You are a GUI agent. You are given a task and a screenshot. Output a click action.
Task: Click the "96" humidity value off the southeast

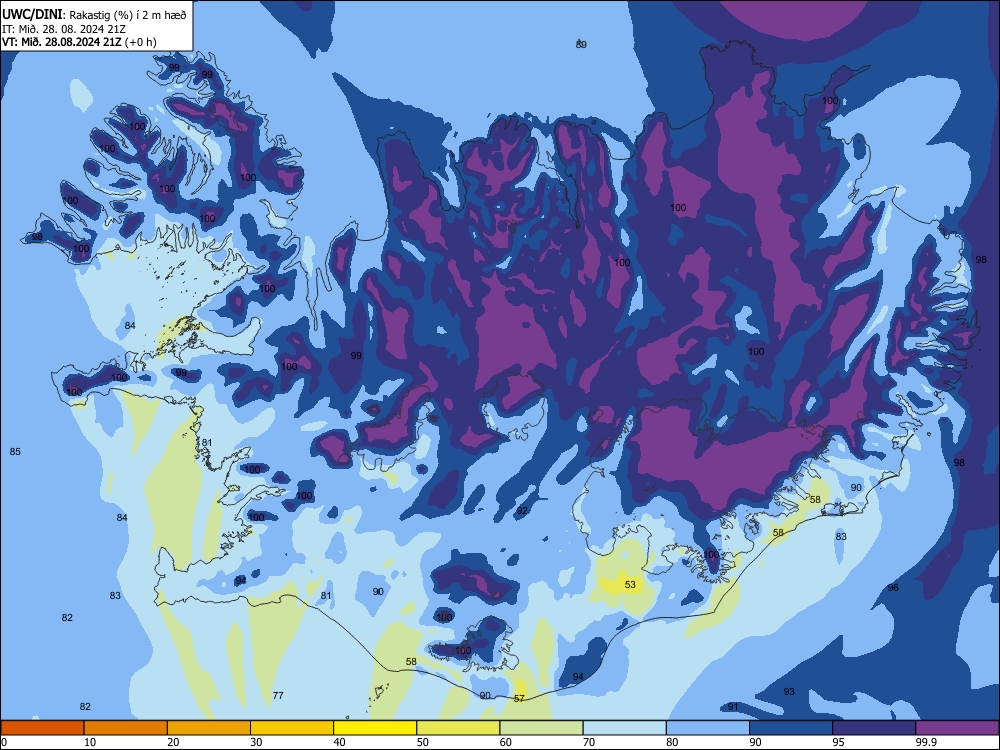point(893,587)
